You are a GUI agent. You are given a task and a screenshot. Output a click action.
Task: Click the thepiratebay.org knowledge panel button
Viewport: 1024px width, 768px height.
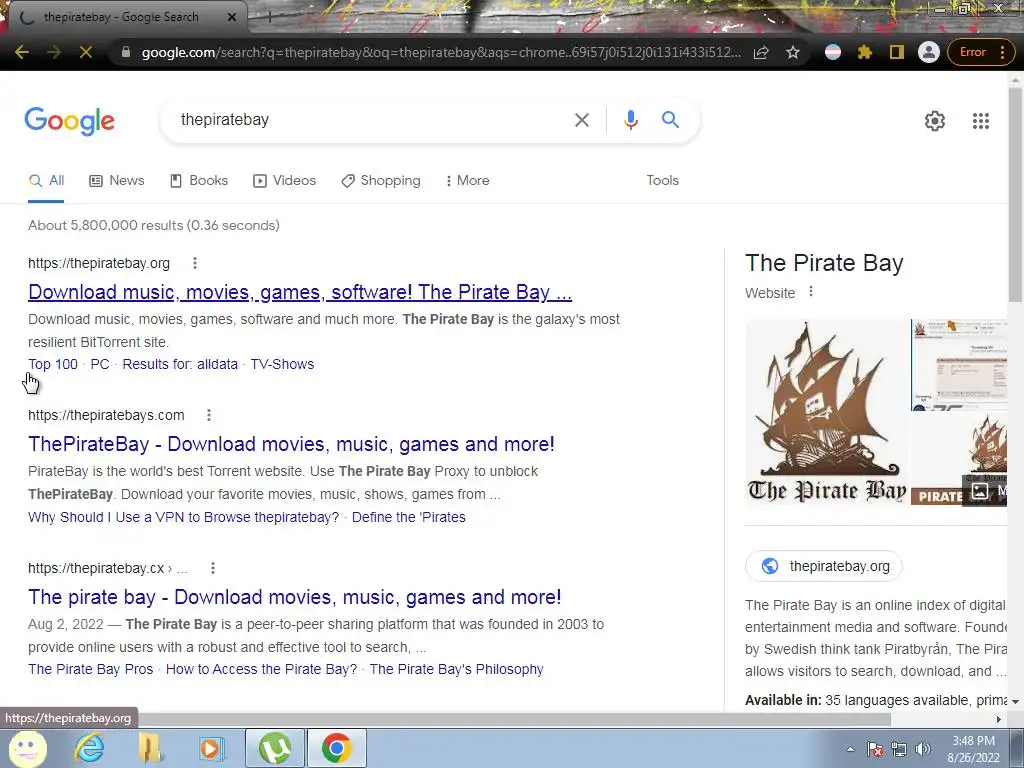coord(824,566)
